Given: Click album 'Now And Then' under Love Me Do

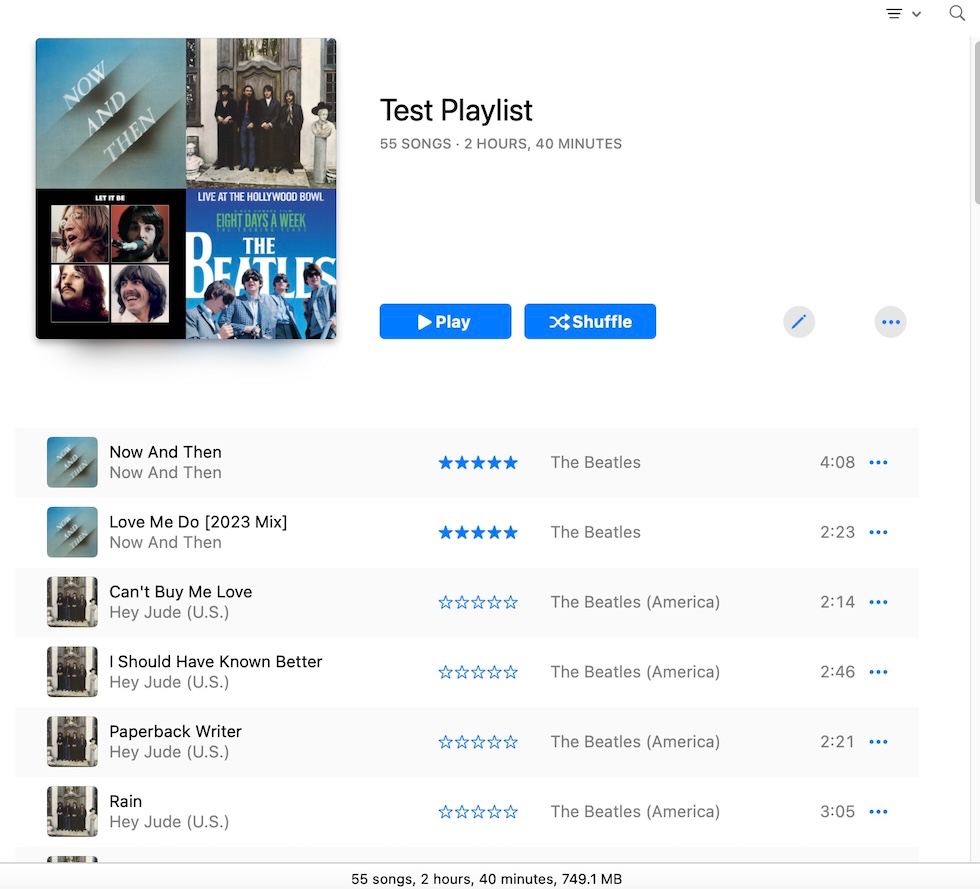Looking at the screenshot, I should 165,543.
